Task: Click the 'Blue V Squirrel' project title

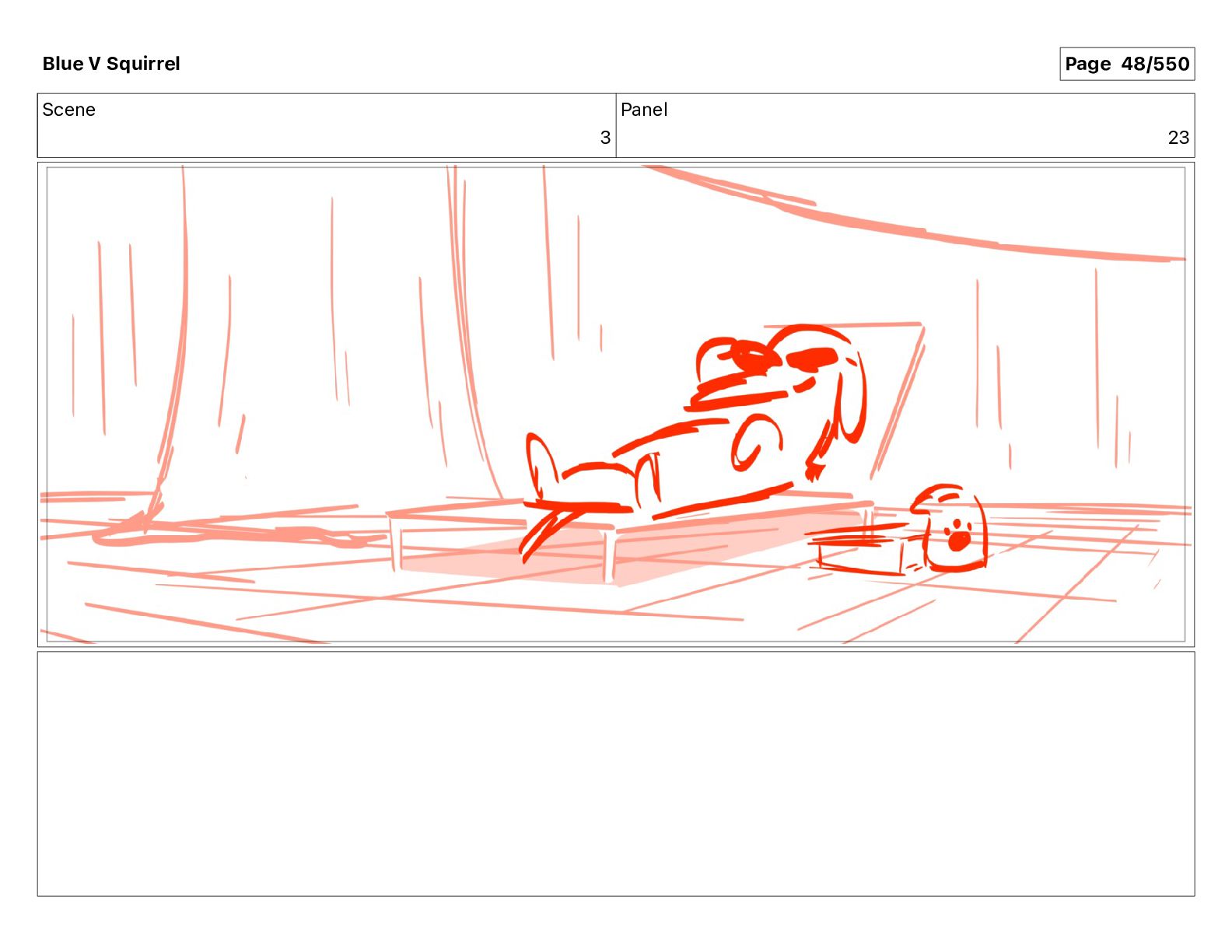Action: [111, 64]
